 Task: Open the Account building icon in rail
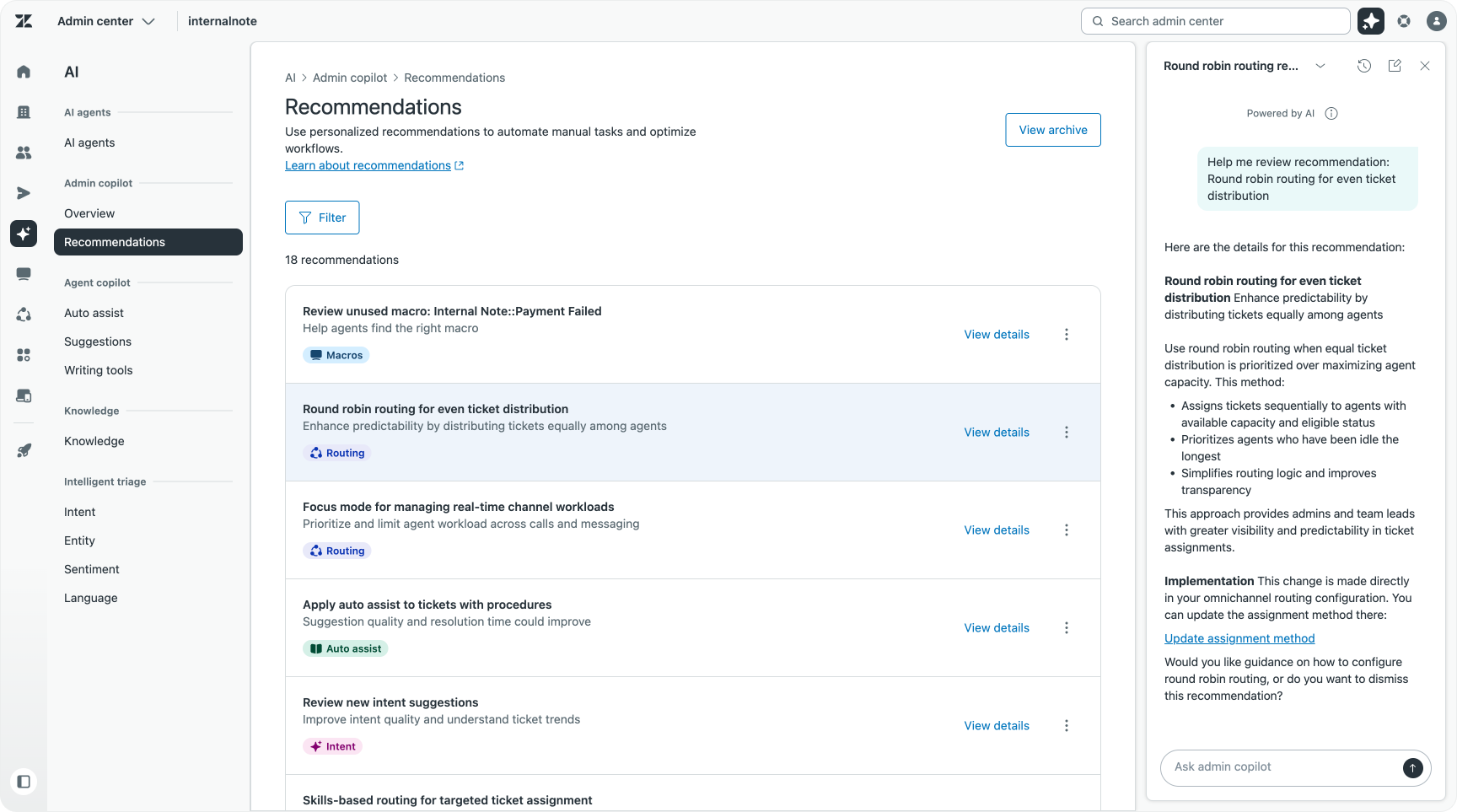[x=24, y=112]
